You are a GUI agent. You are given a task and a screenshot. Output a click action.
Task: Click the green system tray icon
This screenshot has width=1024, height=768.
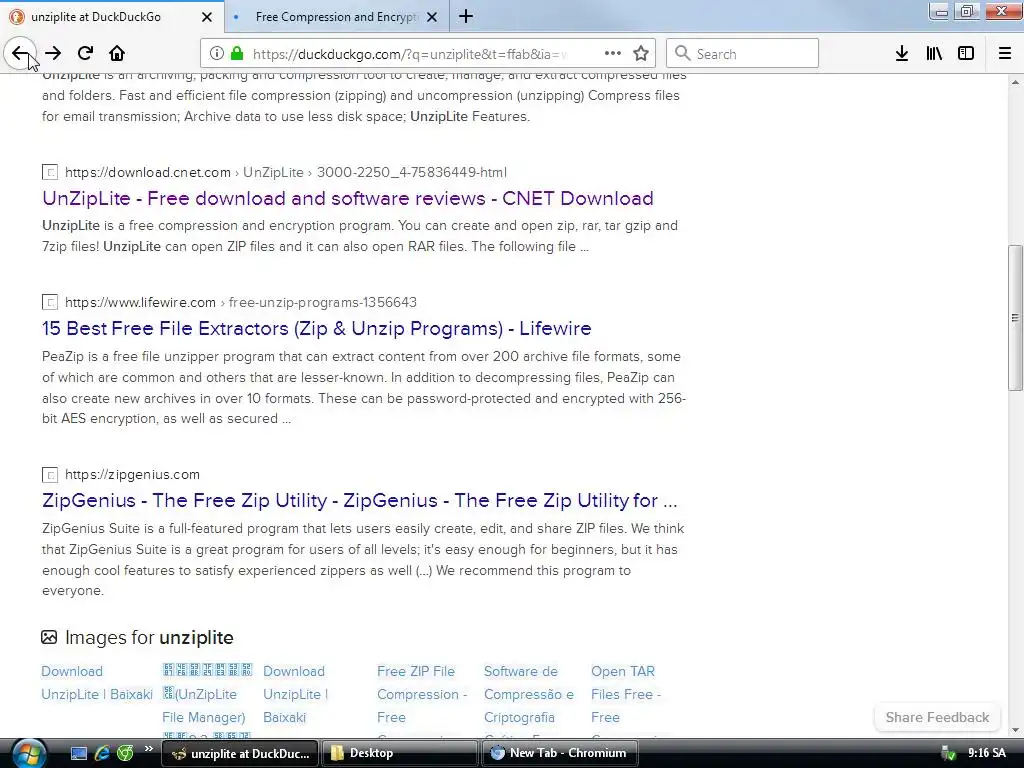click(948, 754)
